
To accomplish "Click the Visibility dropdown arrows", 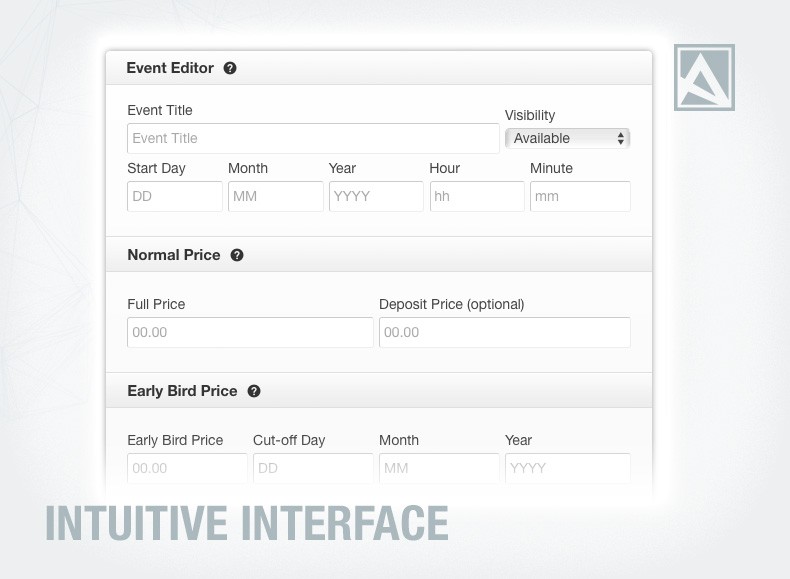I will 621,138.
